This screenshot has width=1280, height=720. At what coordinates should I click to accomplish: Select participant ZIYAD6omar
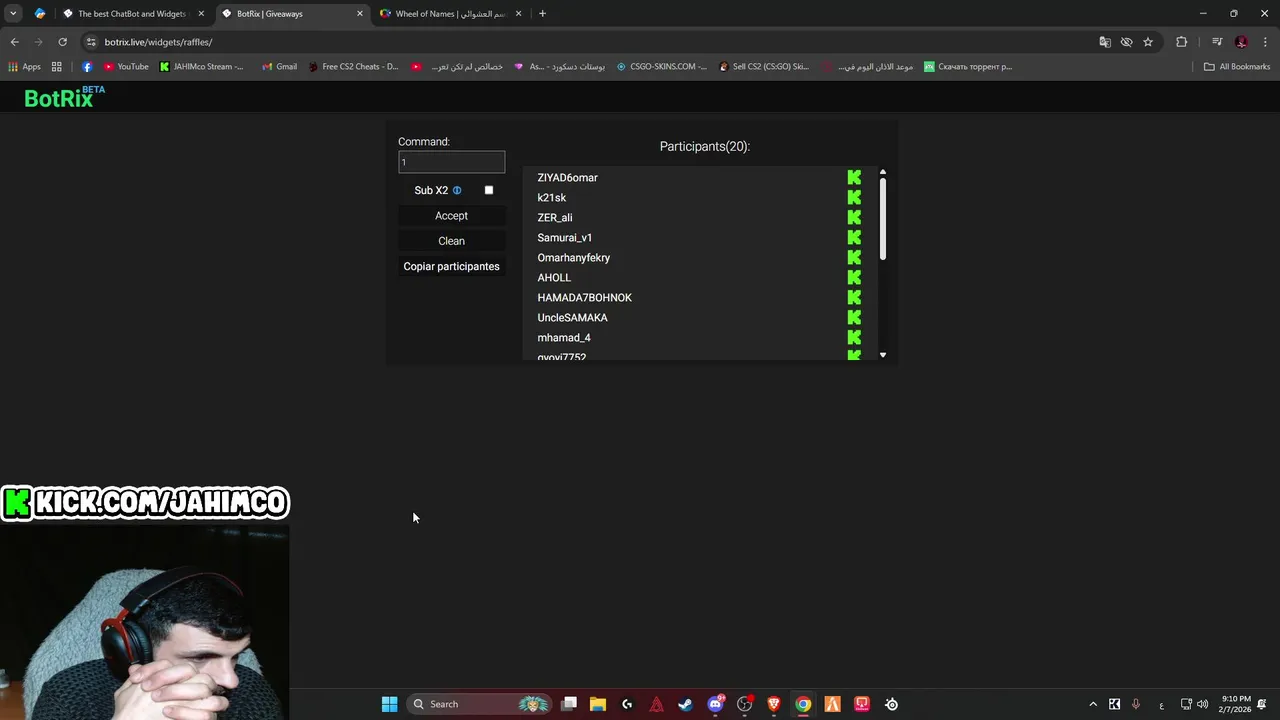[567, 177]
